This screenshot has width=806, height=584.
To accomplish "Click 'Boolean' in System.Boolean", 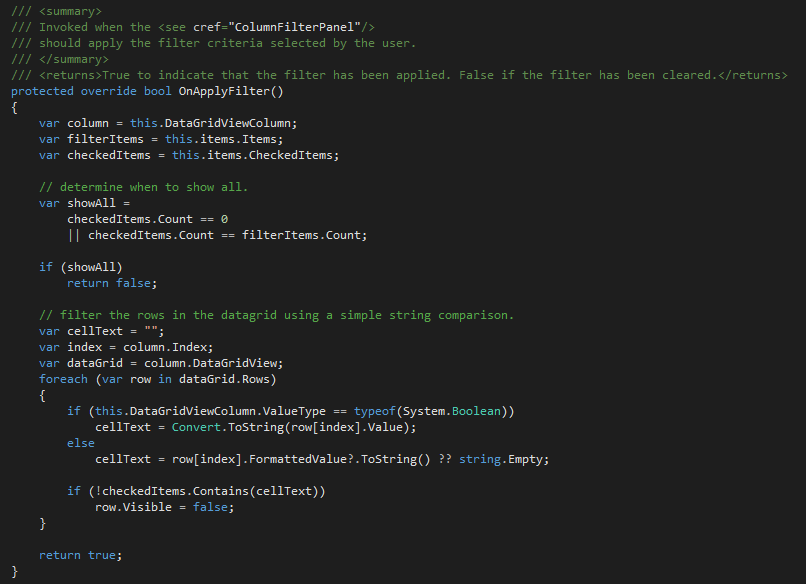I will [476, 411].
